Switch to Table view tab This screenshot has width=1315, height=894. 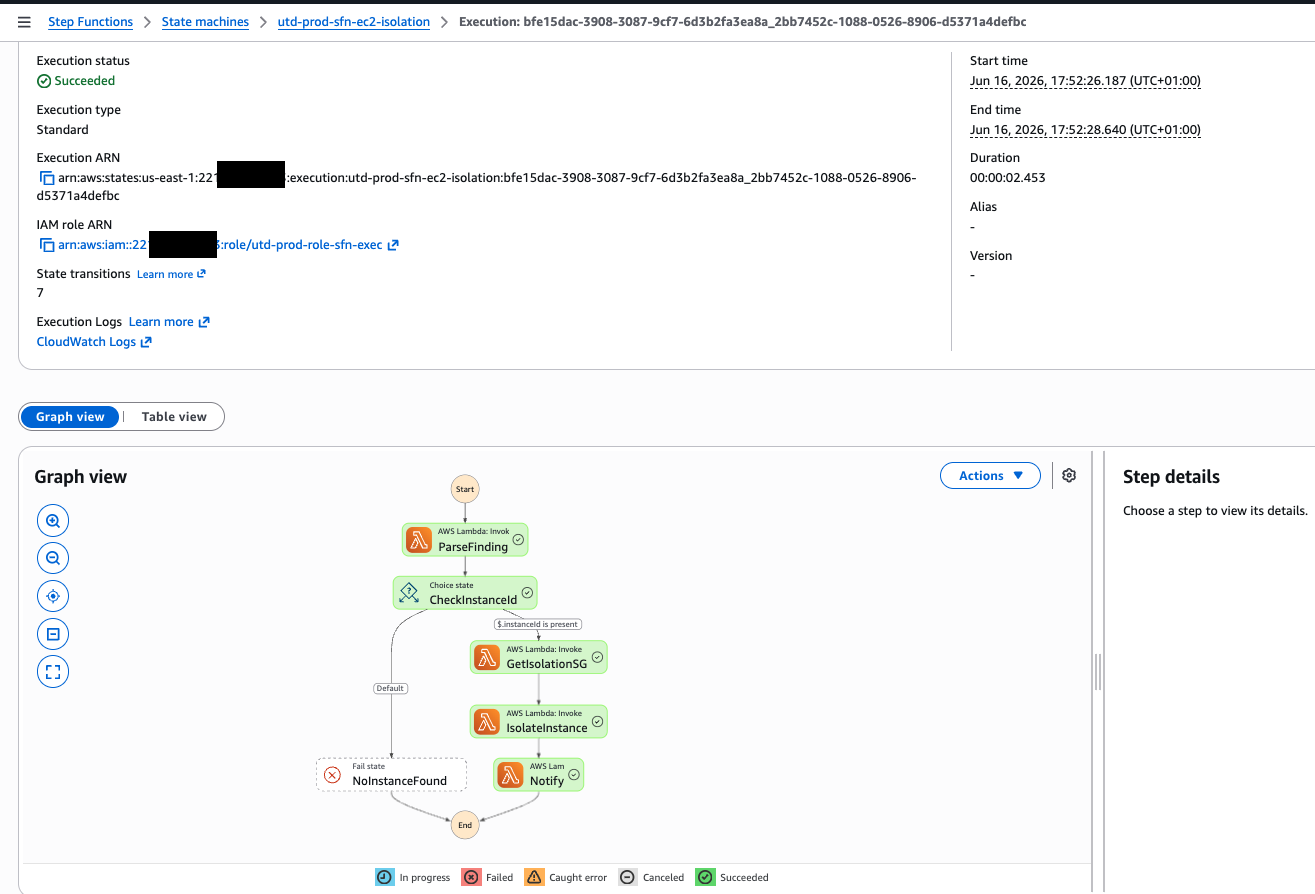tap(174, 417)
